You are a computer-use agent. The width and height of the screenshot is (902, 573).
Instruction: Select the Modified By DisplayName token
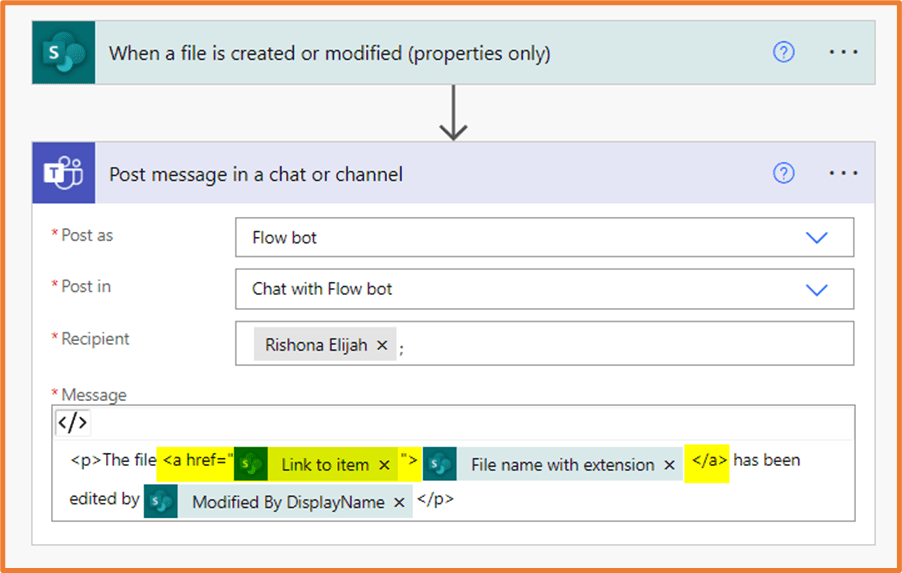point(288,503)
